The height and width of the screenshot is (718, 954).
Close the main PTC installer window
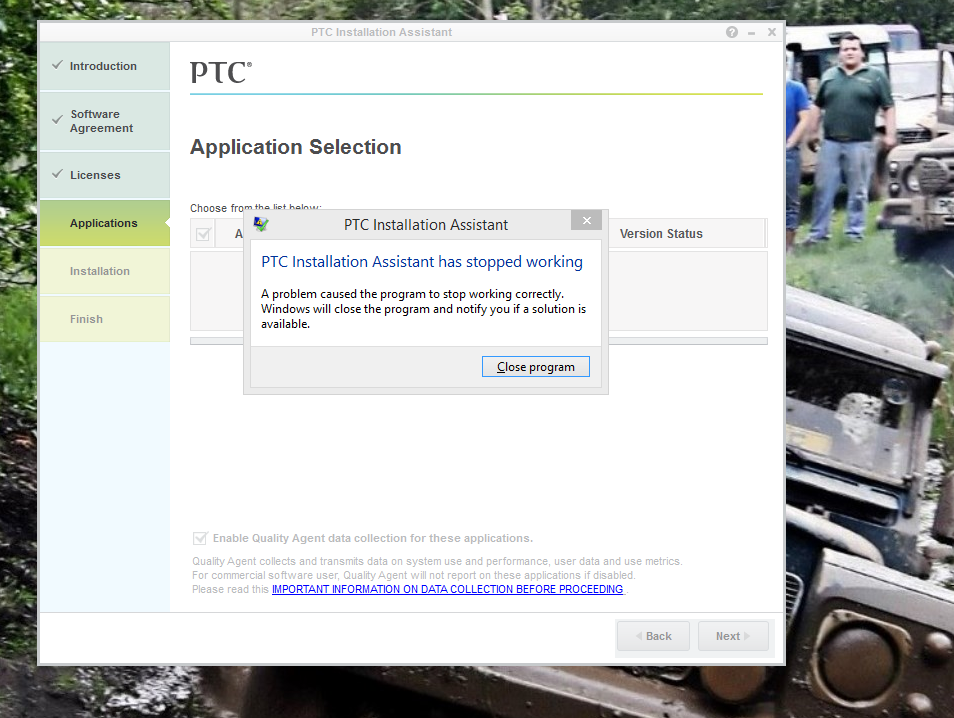pos(771,32)
